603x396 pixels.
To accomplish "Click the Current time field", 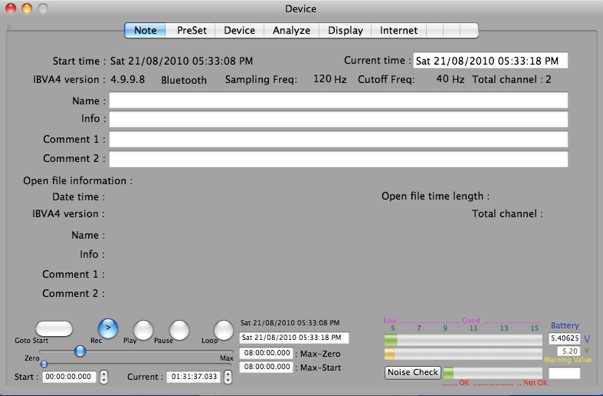I will pos(490,61).
